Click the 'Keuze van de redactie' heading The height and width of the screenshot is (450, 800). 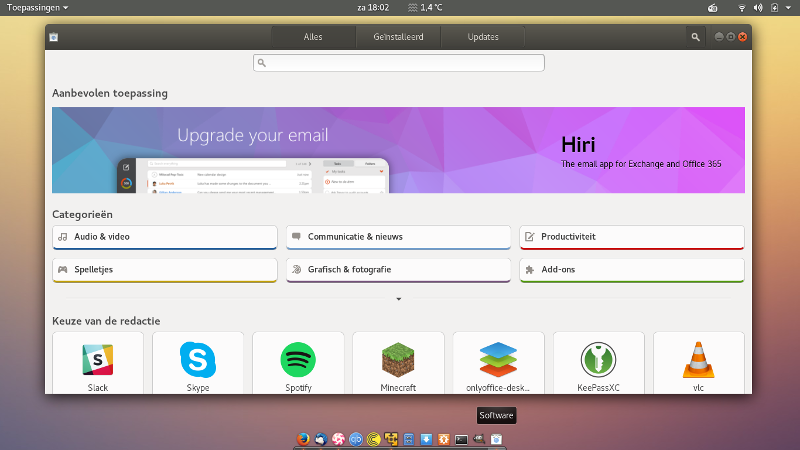coord(106,321)
